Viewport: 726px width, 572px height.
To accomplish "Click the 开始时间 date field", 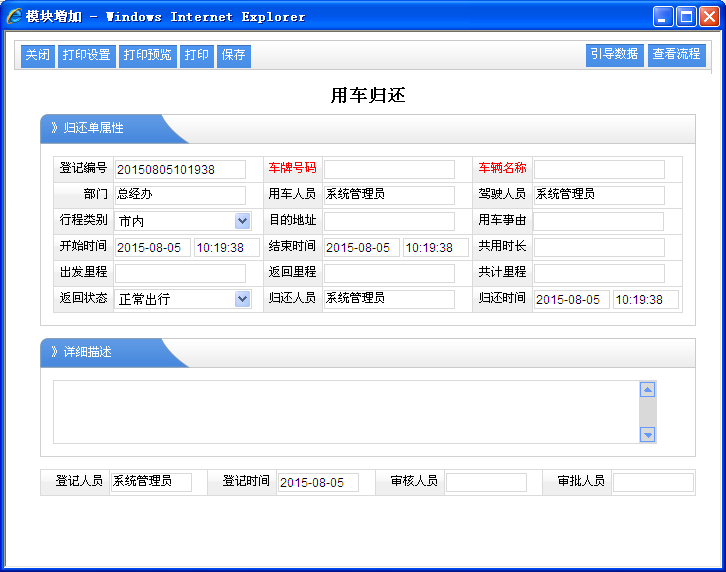I will pyautogui.click(x=152, y=247).
